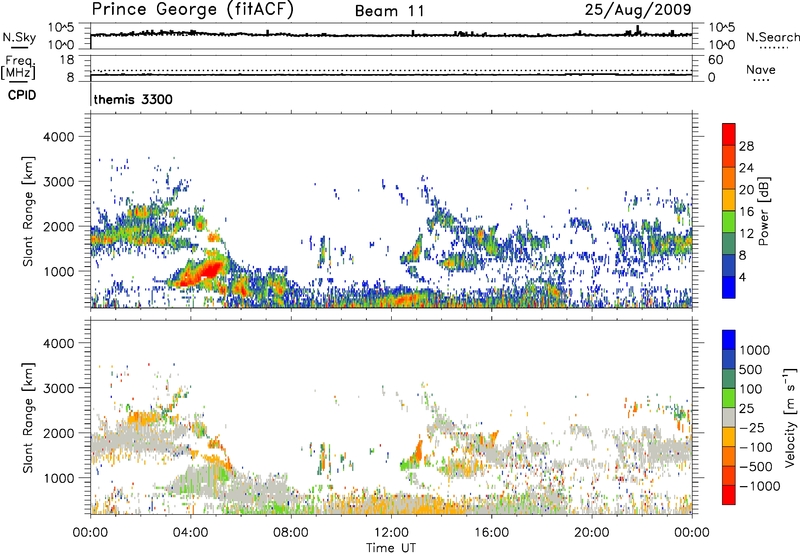Click the '28' tick on the Power scale
The height and width of the screenshot is (554, 800).
tap(746, 146)
